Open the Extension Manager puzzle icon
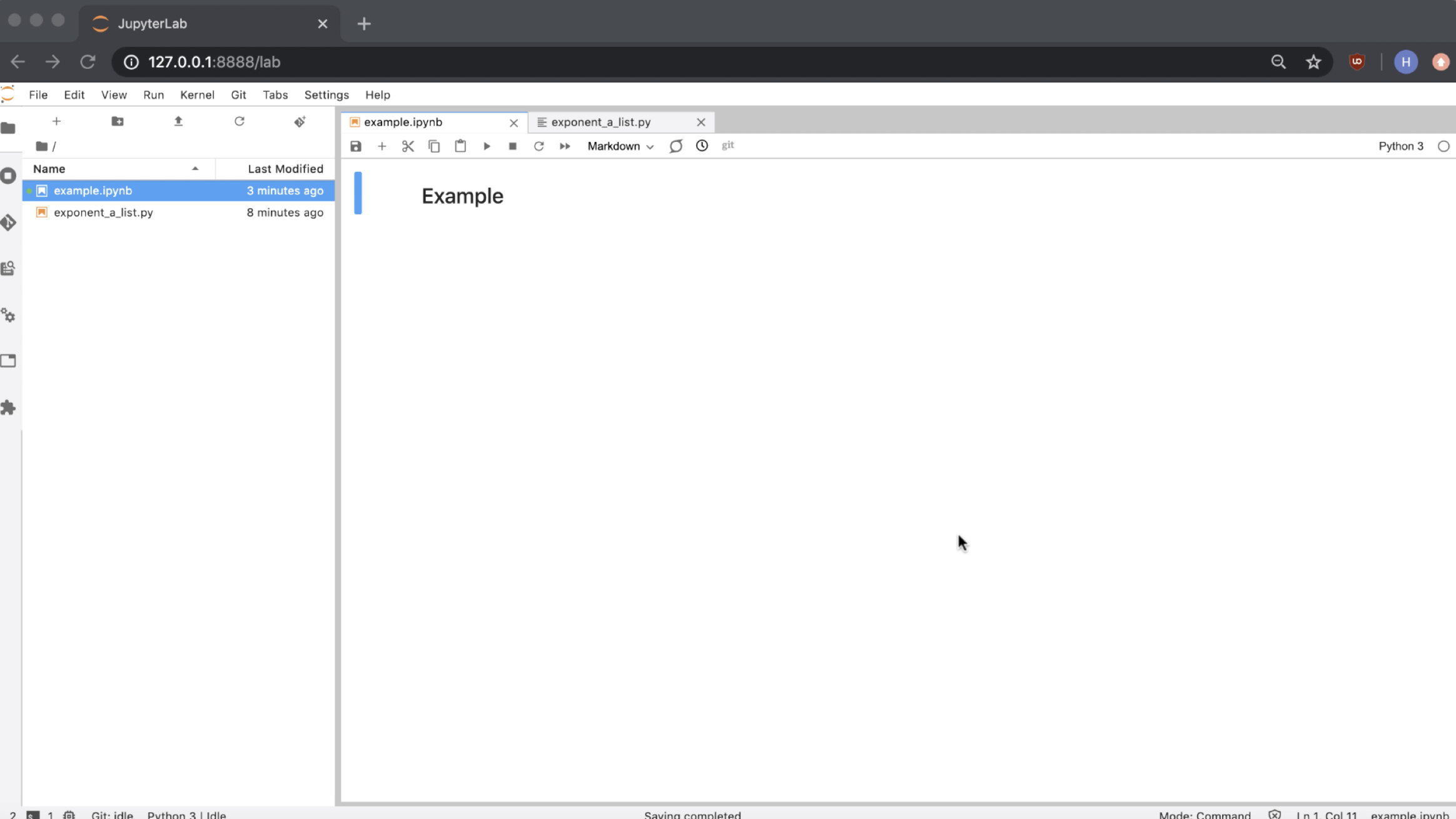 (x=9, y=408)
